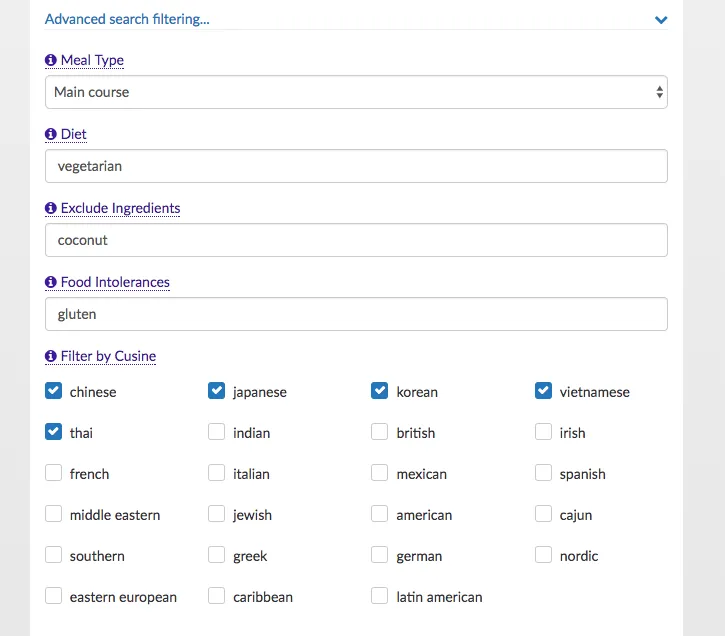Open the Meal Type dropdown

point(356,92)
